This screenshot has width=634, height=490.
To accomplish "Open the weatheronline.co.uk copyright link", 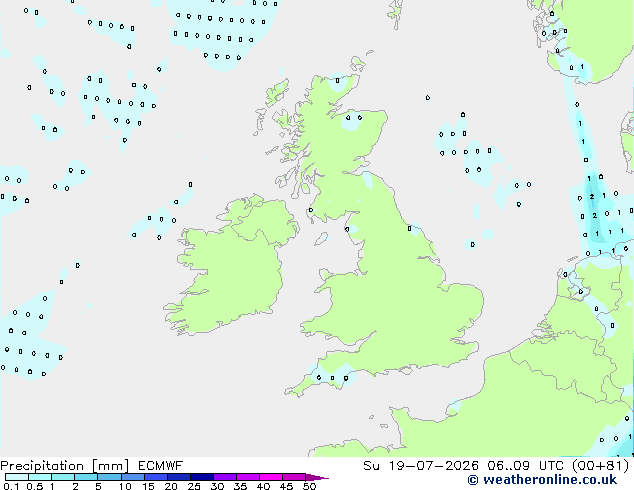I will 542,480.
